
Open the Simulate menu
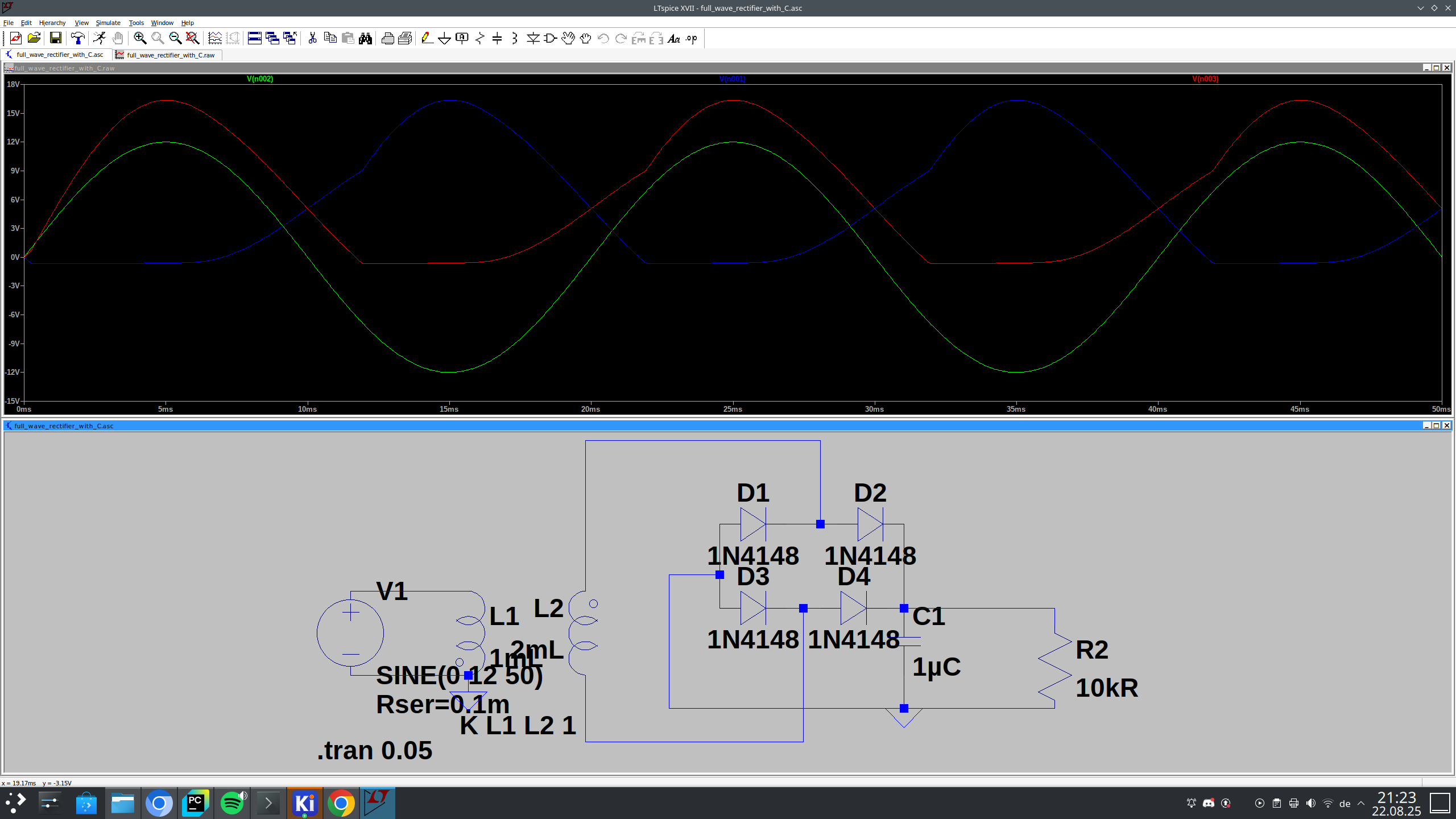[x=108, y=23]
